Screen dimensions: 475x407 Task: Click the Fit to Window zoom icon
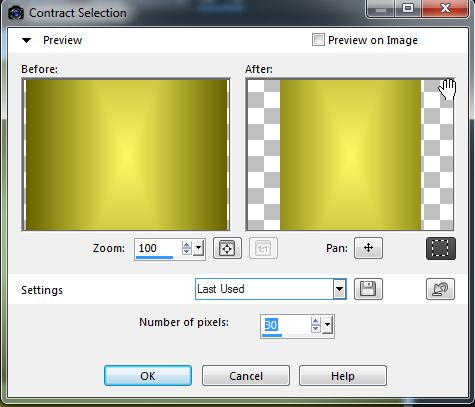tap(227, 248)
